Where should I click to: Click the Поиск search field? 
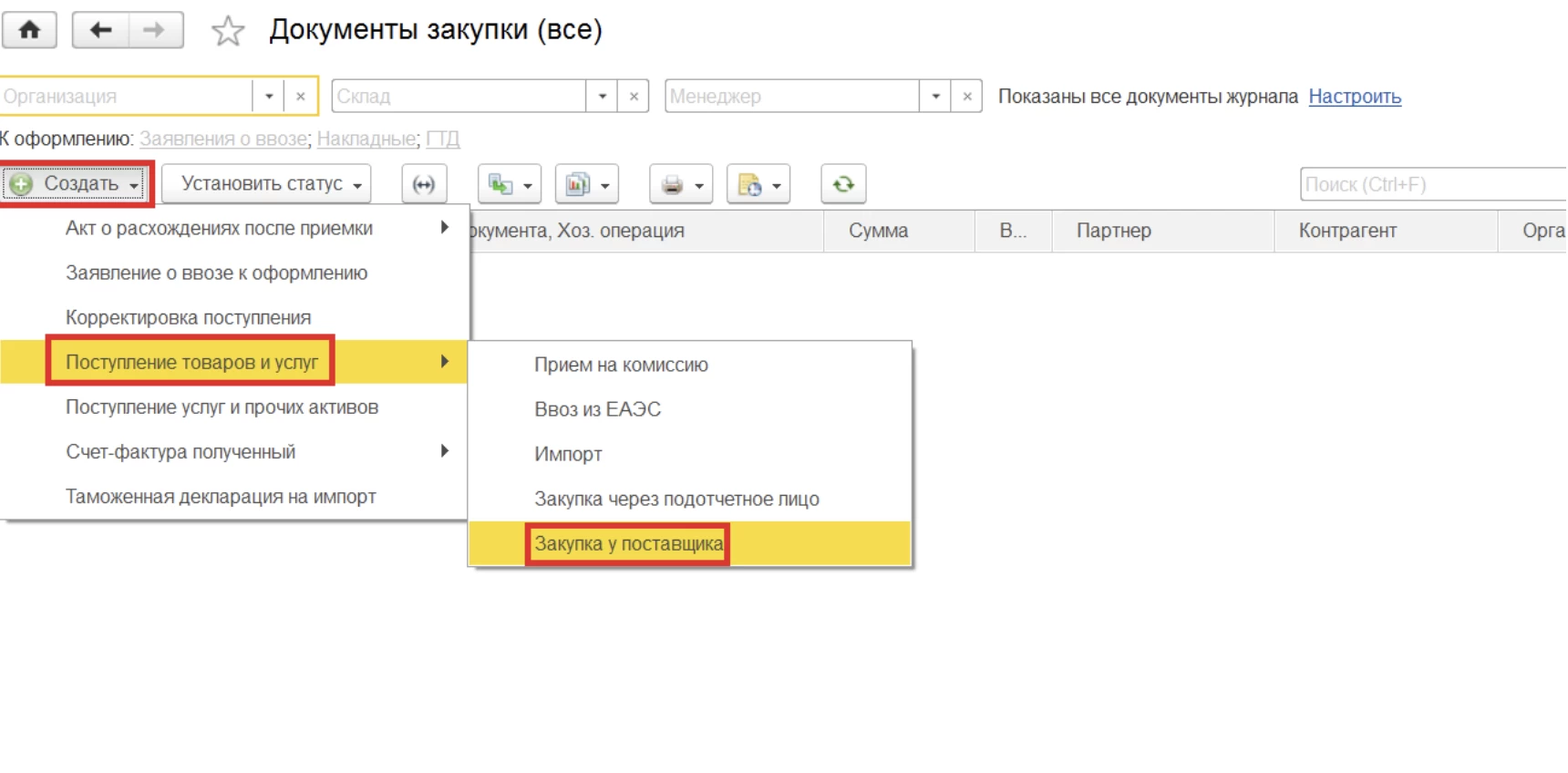(x=1431, y=184)
